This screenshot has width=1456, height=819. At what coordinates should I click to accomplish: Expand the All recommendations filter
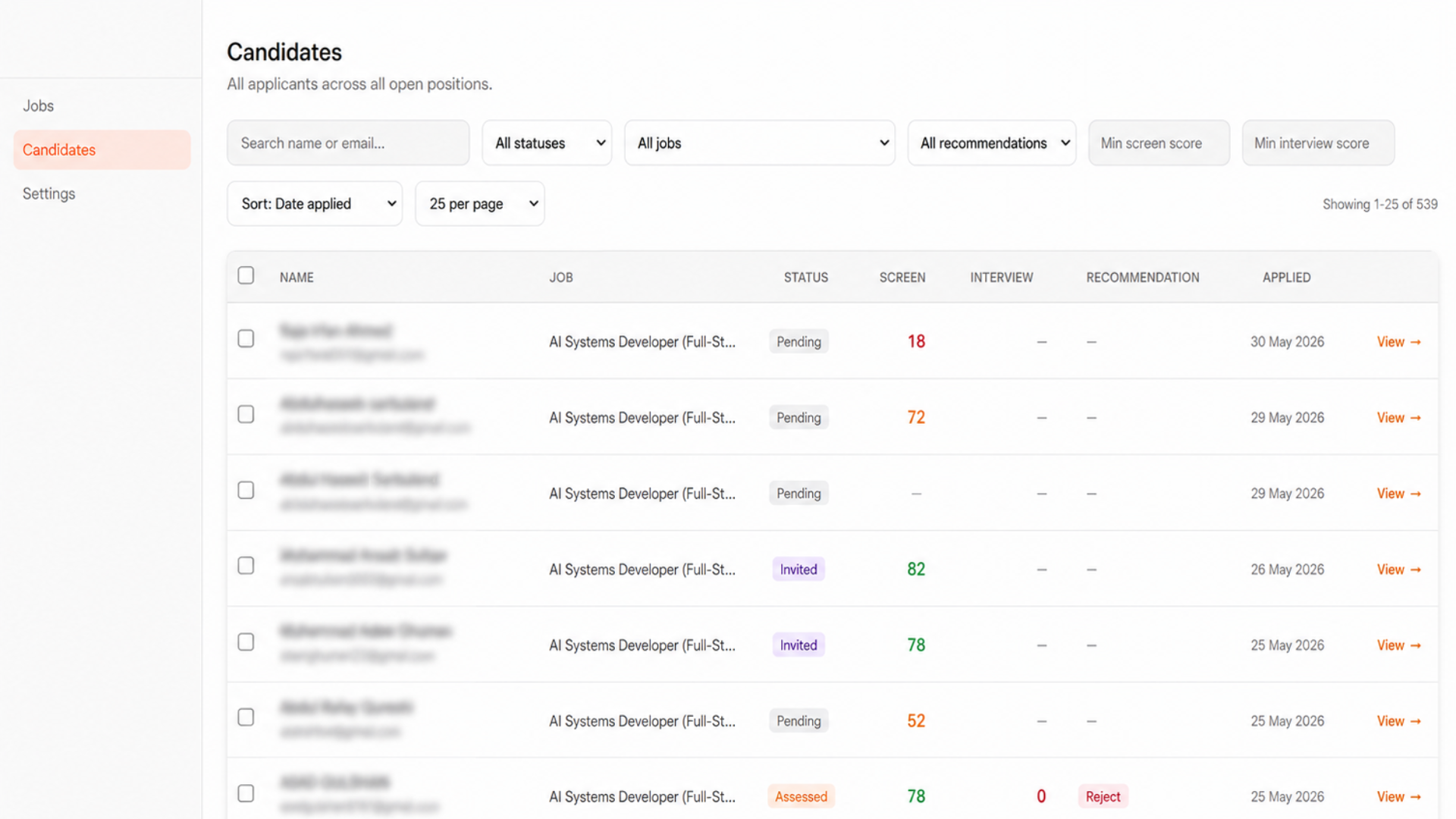992,143
